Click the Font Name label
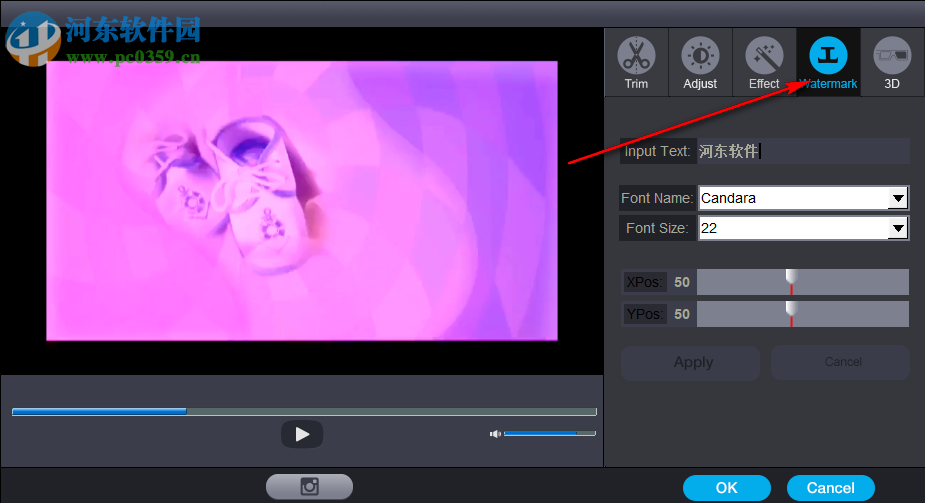 [657, 198]
